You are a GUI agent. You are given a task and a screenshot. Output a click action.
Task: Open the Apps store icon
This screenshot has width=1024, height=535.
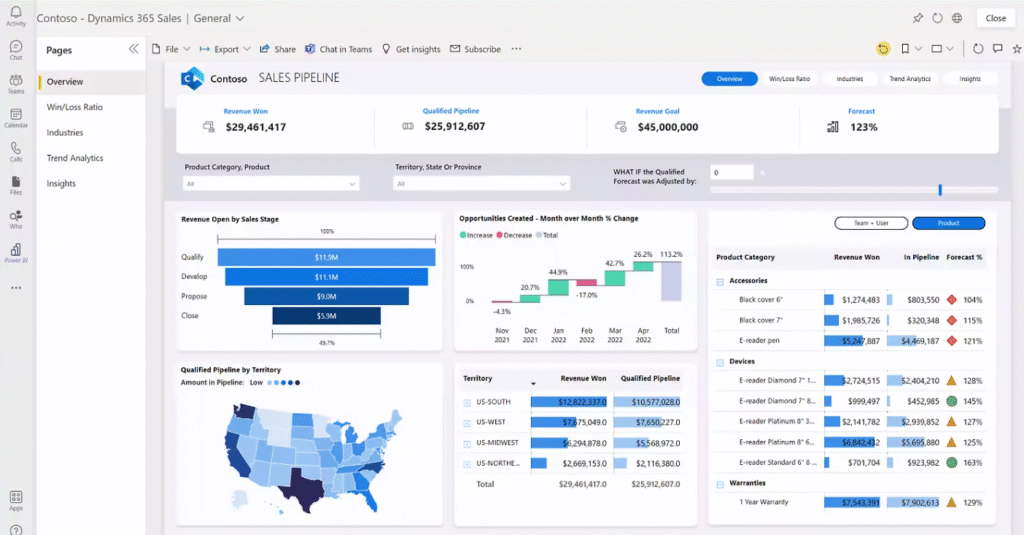(x=16, y=500)
